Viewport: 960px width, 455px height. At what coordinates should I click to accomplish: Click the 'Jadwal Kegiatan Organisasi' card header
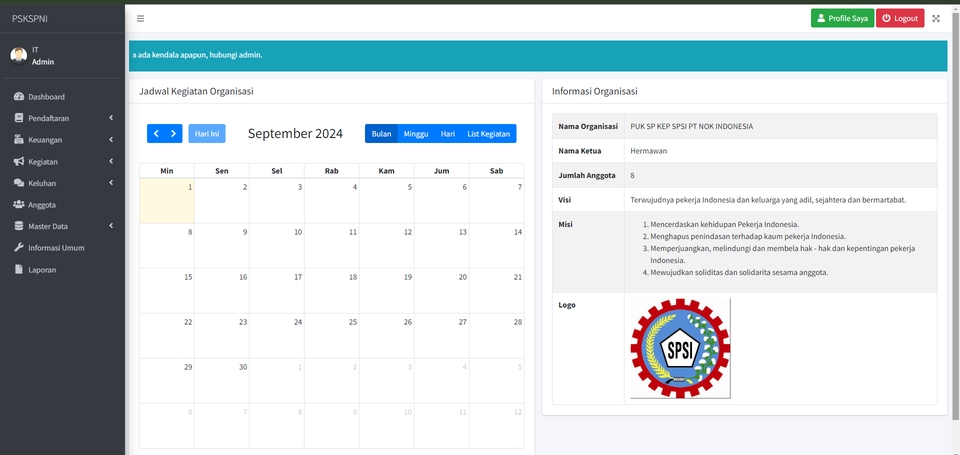pos(331,91)
